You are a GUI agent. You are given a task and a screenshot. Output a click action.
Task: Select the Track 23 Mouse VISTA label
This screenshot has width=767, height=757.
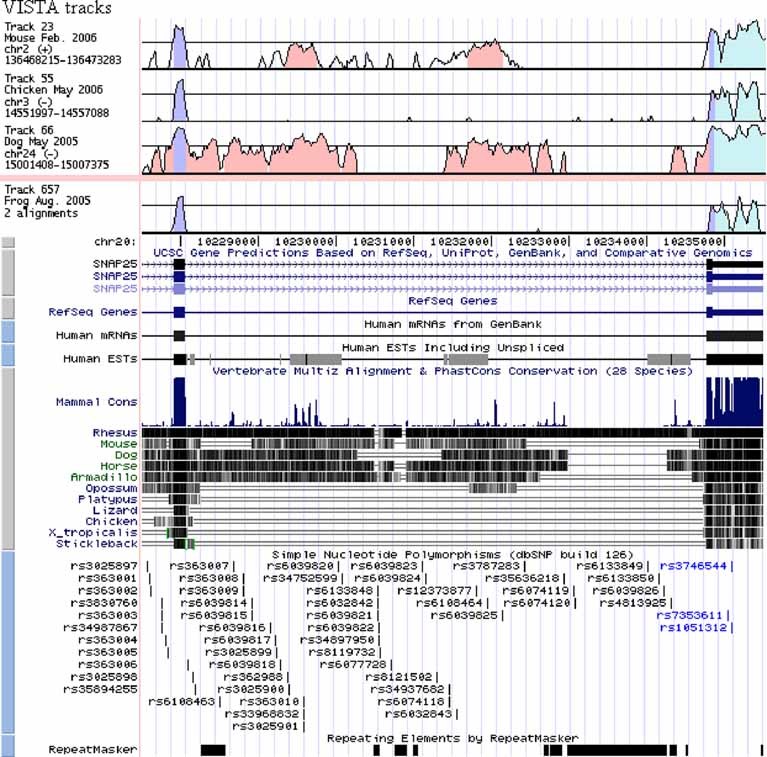[x=63, y=43]
